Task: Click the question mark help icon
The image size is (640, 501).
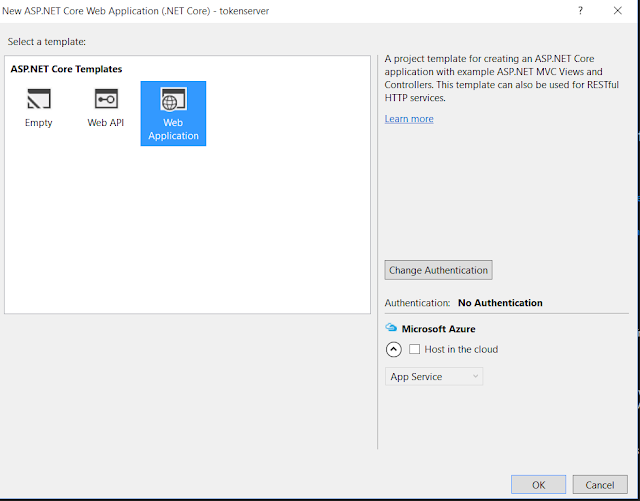Action: click(580, 11)
